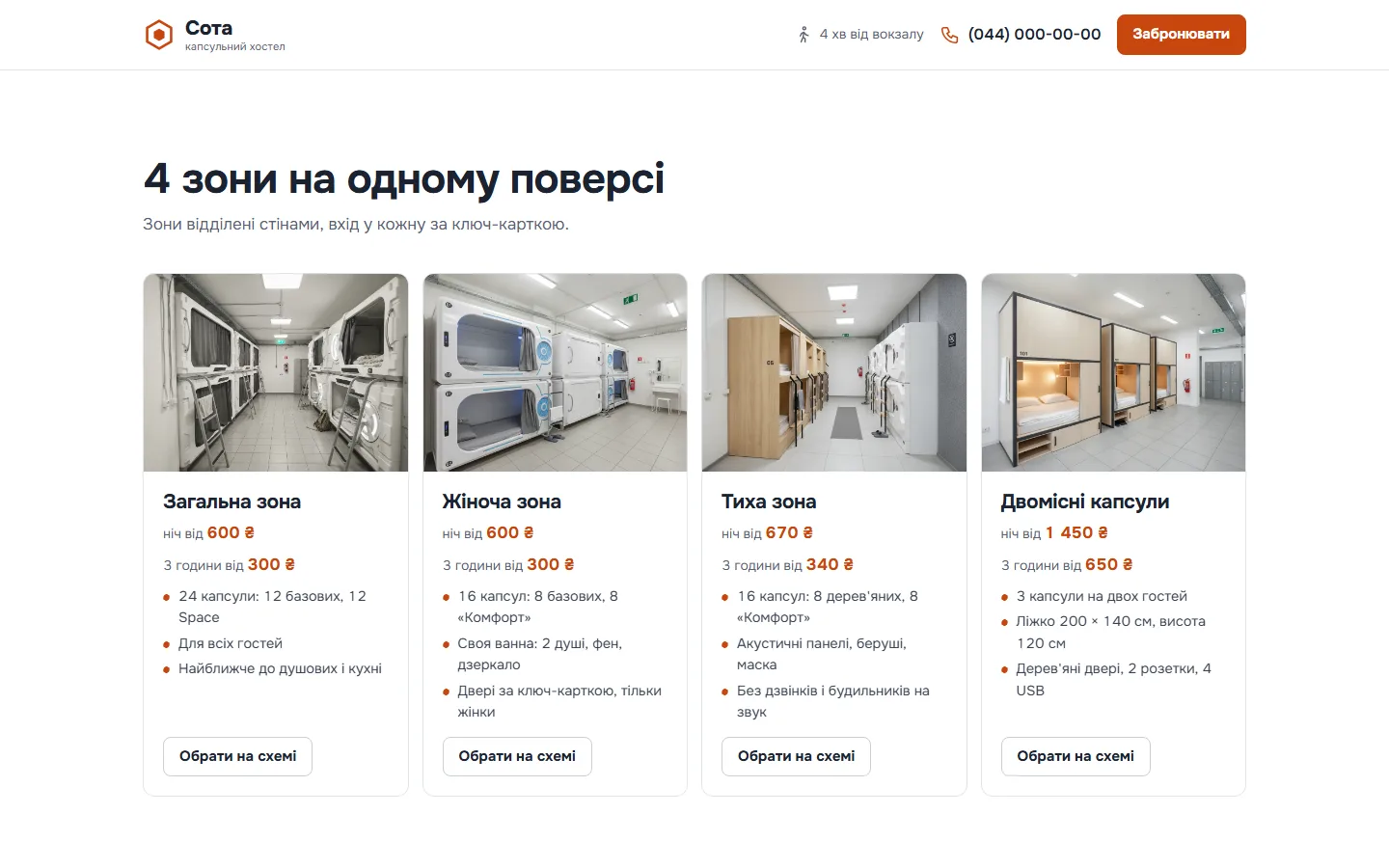Click the Сота brand name
This screenshot has width=1389, height=868.
[208, 28]
